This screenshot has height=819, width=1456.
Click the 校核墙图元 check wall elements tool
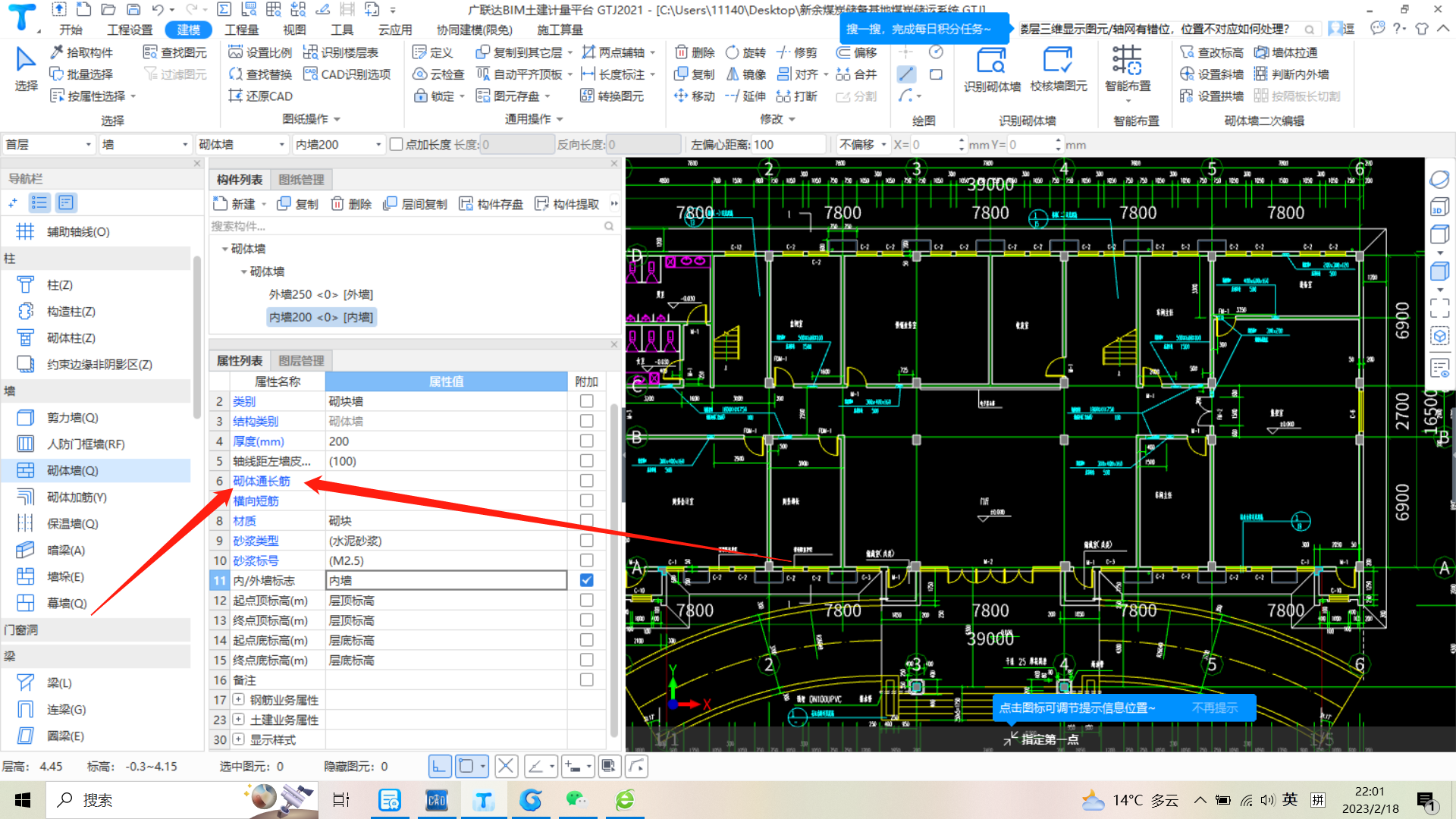(x=1059, y=70)
